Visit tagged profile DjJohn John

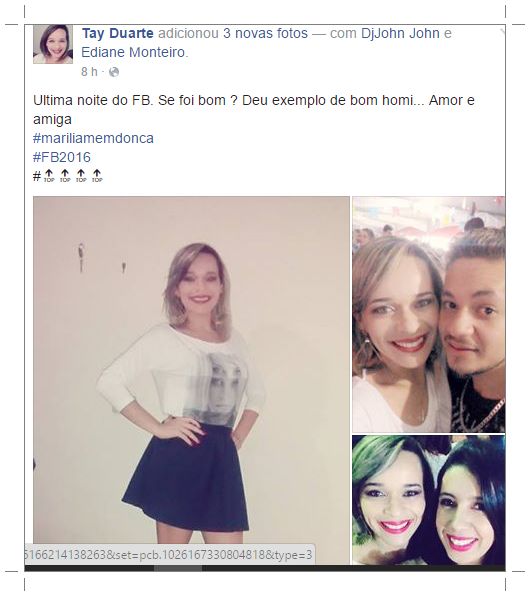coord(400,33)
